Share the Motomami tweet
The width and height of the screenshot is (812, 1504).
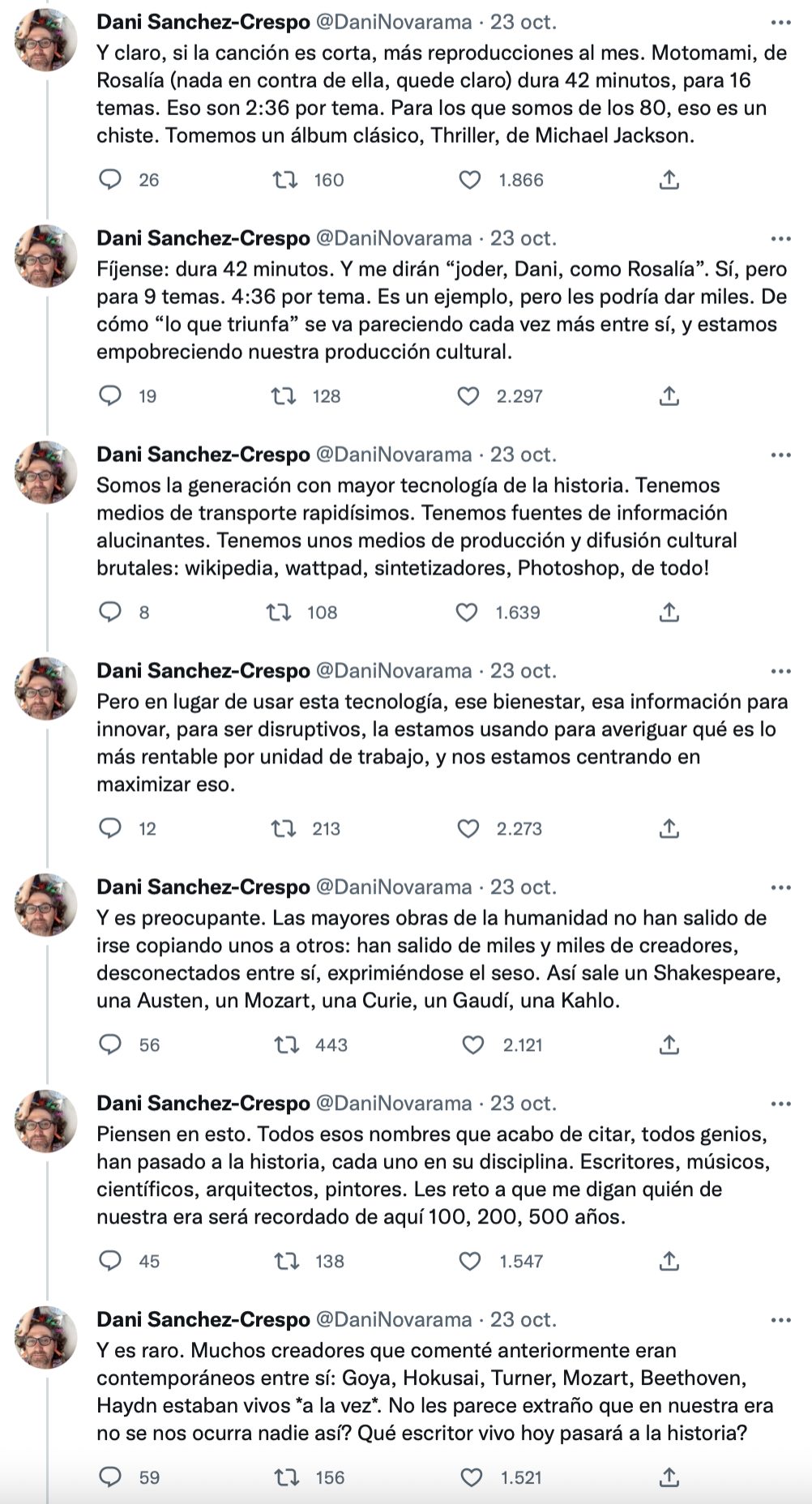tap(669, 179)
